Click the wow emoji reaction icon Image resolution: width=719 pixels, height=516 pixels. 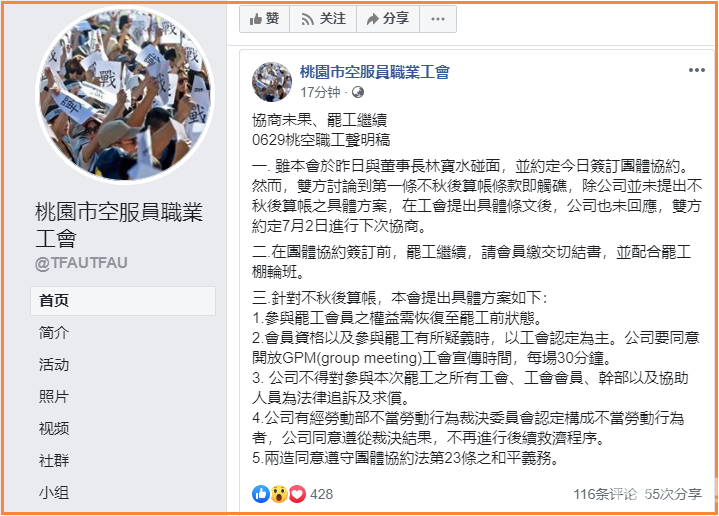[279, 494]
